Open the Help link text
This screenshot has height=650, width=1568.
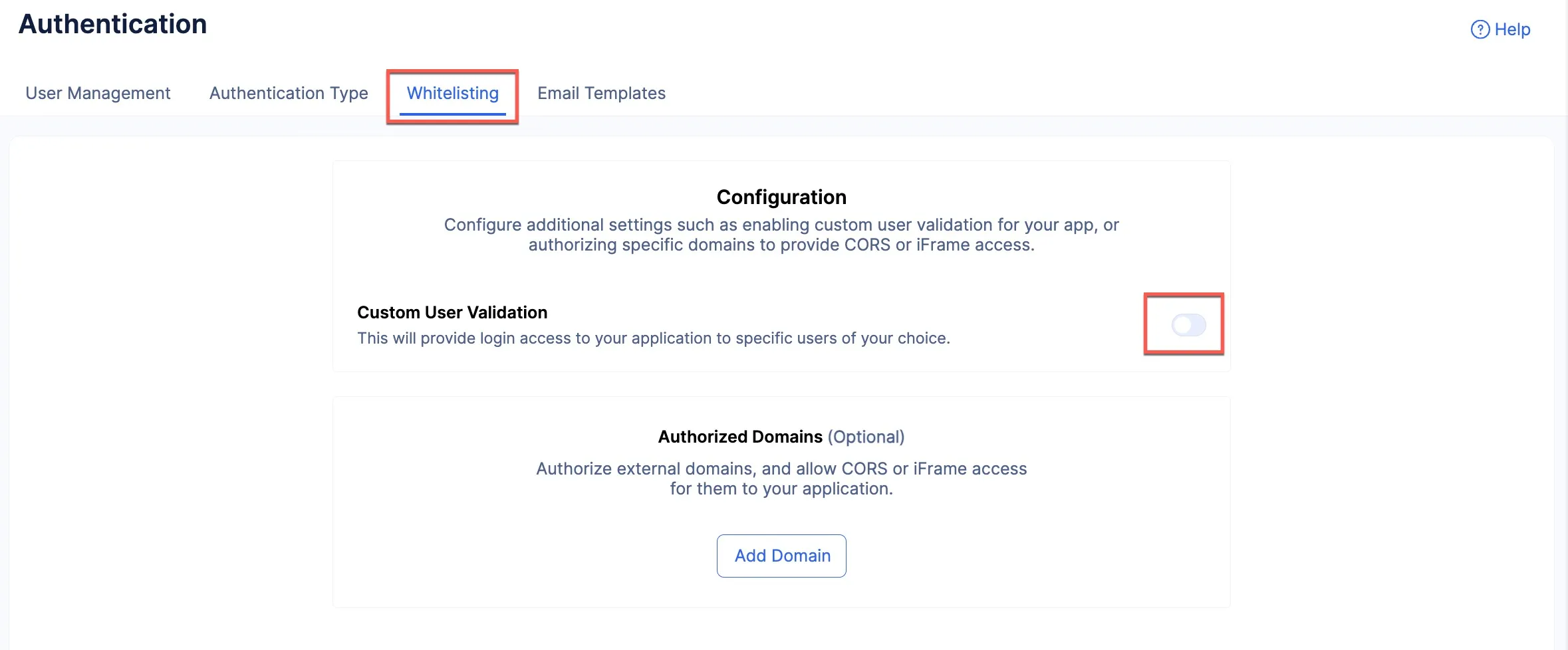tap(1512, 30)
